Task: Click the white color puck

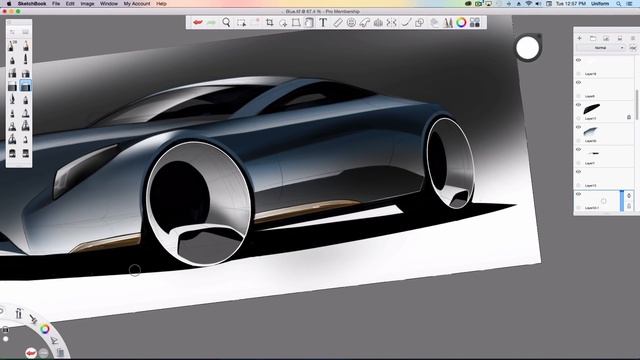Action: [x=528, y=48]
